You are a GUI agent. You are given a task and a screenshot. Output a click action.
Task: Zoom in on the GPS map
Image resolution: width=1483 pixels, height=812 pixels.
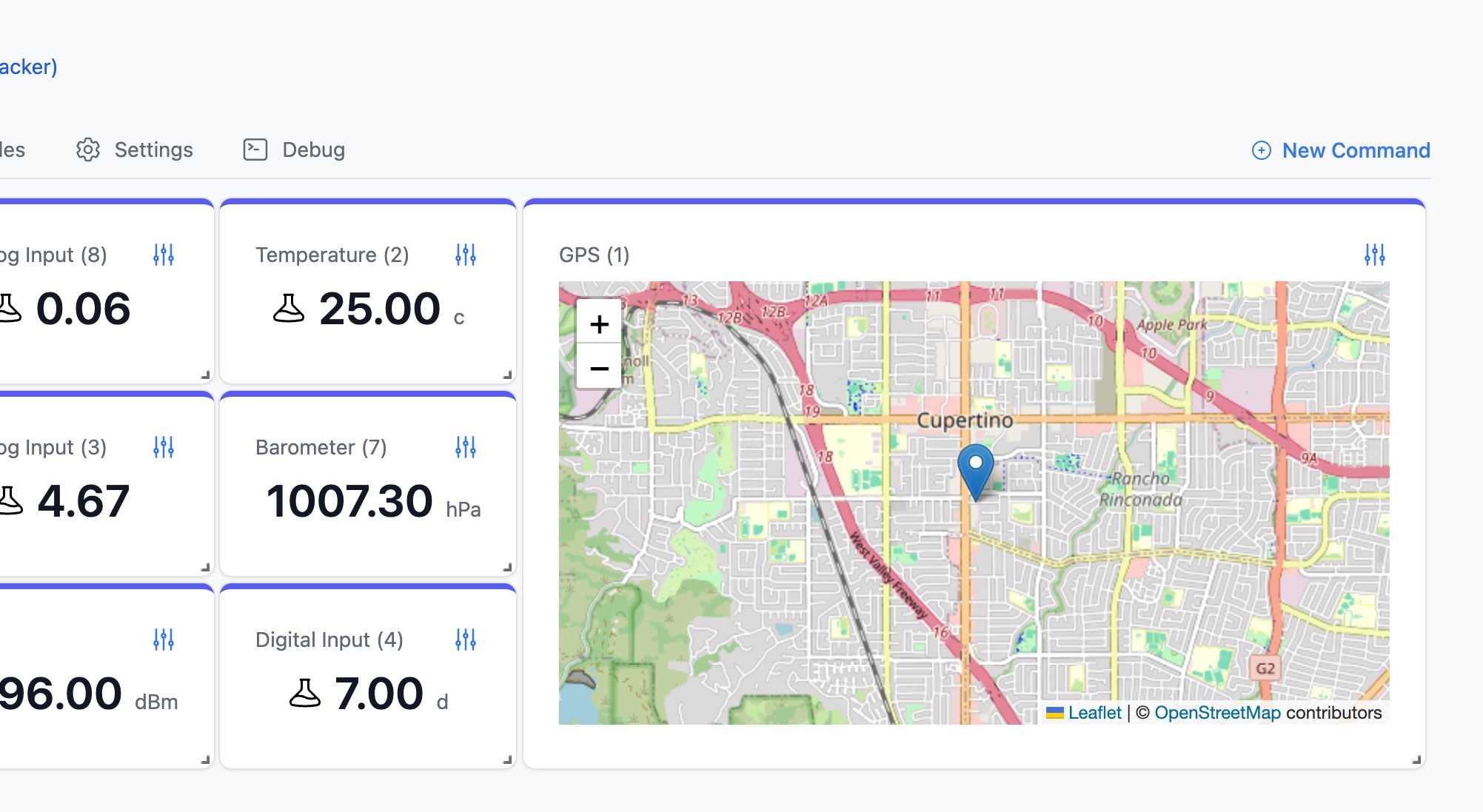(599, 323)
